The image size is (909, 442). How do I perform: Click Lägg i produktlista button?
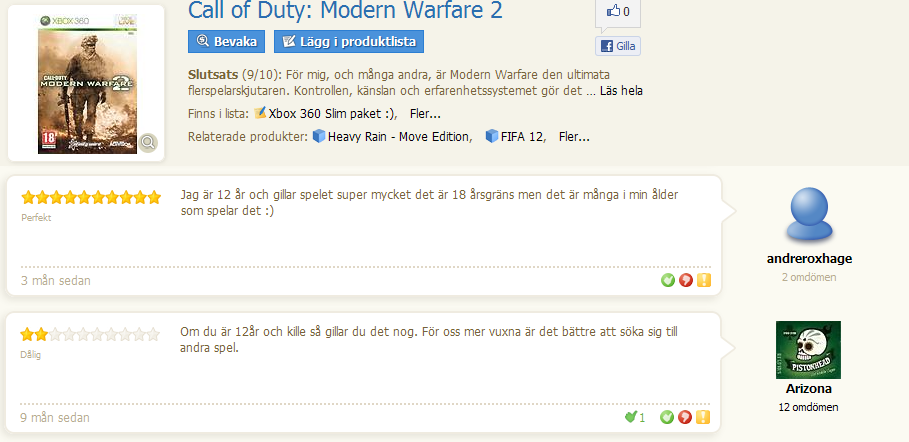349,42
